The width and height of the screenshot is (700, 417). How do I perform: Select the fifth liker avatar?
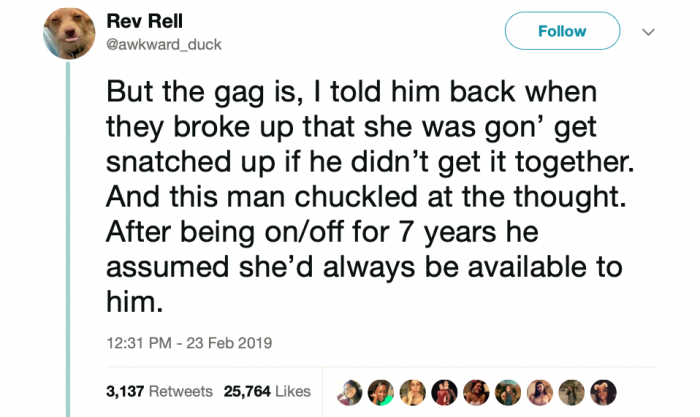[x=476, y=392]
